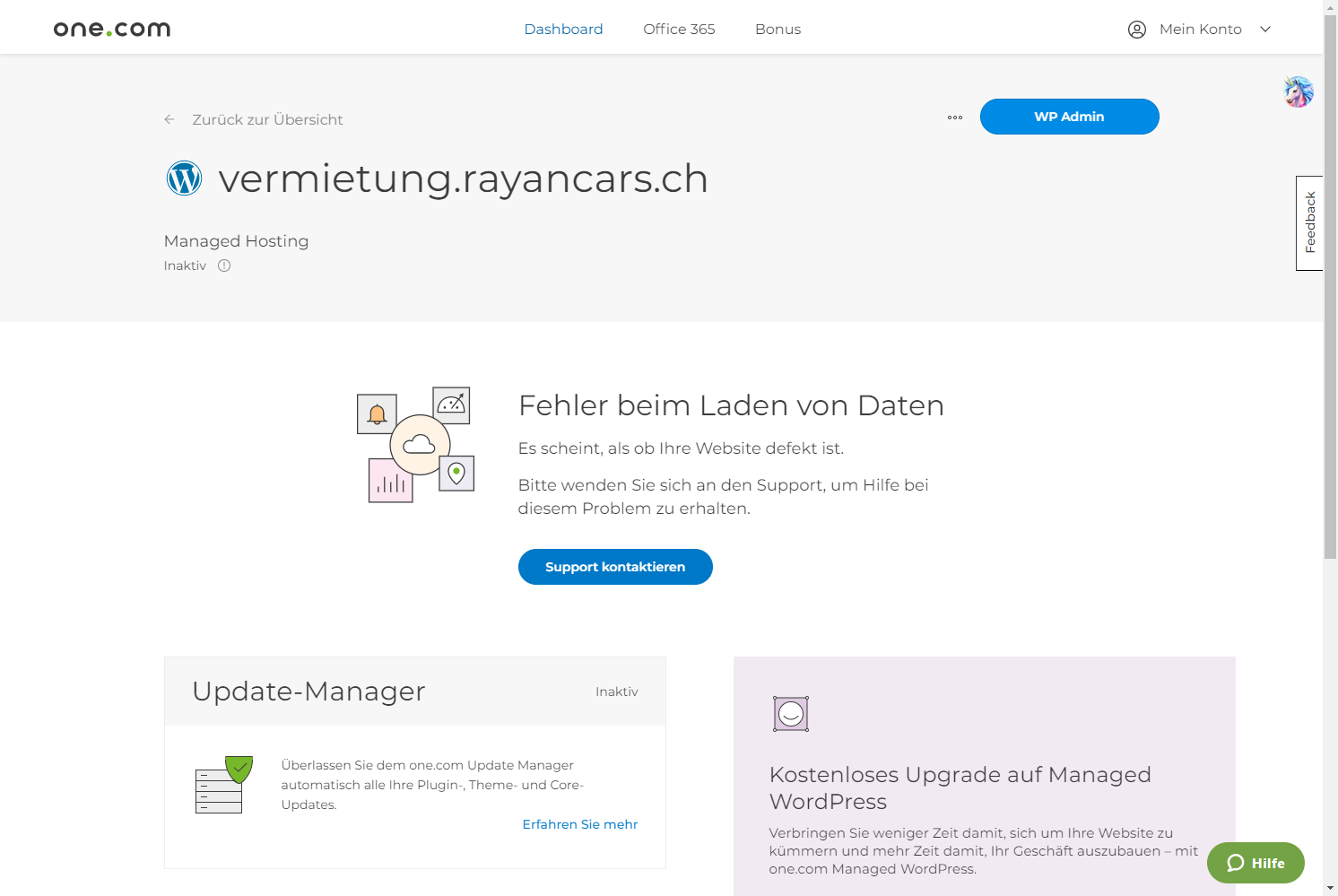Open the three-dots more options menu

(955, 117)
